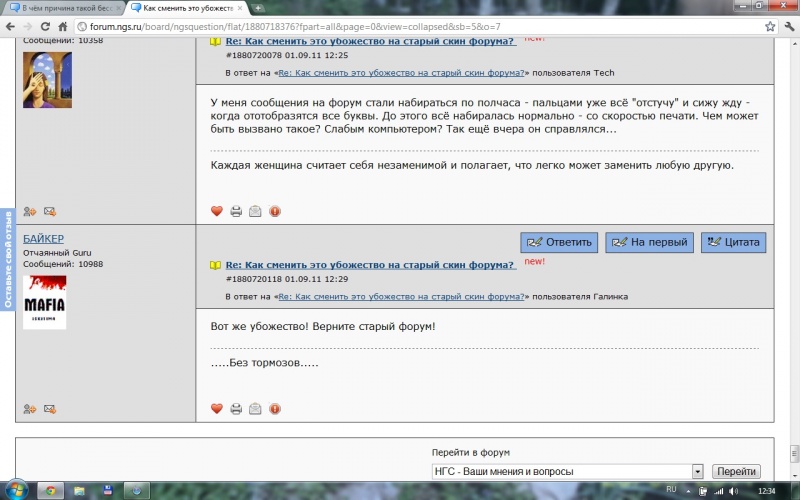
Task: Click the heart icon under Галинка's message
Action: 216,211
